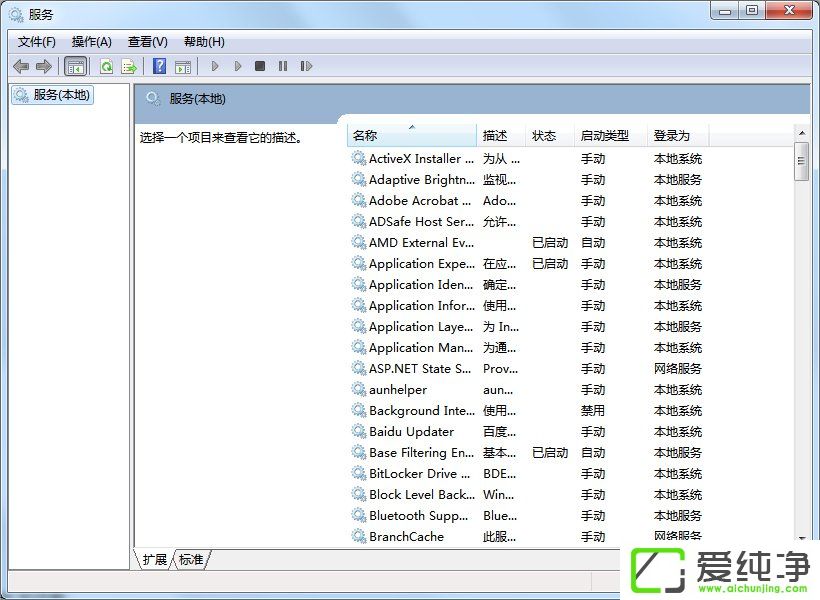820x600 pixels.
Task: Click the Export List toolbar icon
Action: 128,66
